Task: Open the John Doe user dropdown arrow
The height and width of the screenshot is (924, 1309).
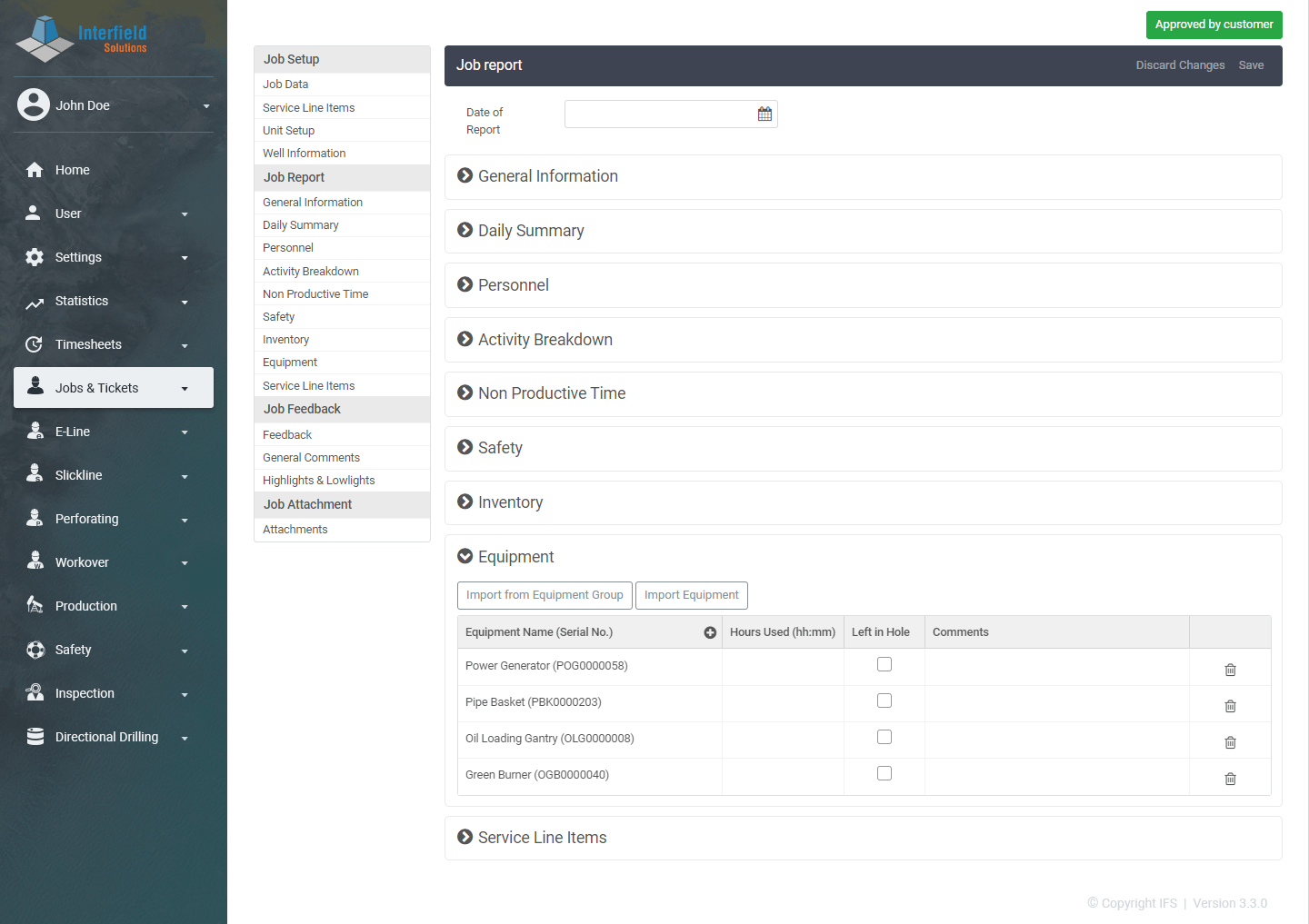Action: 206,106
